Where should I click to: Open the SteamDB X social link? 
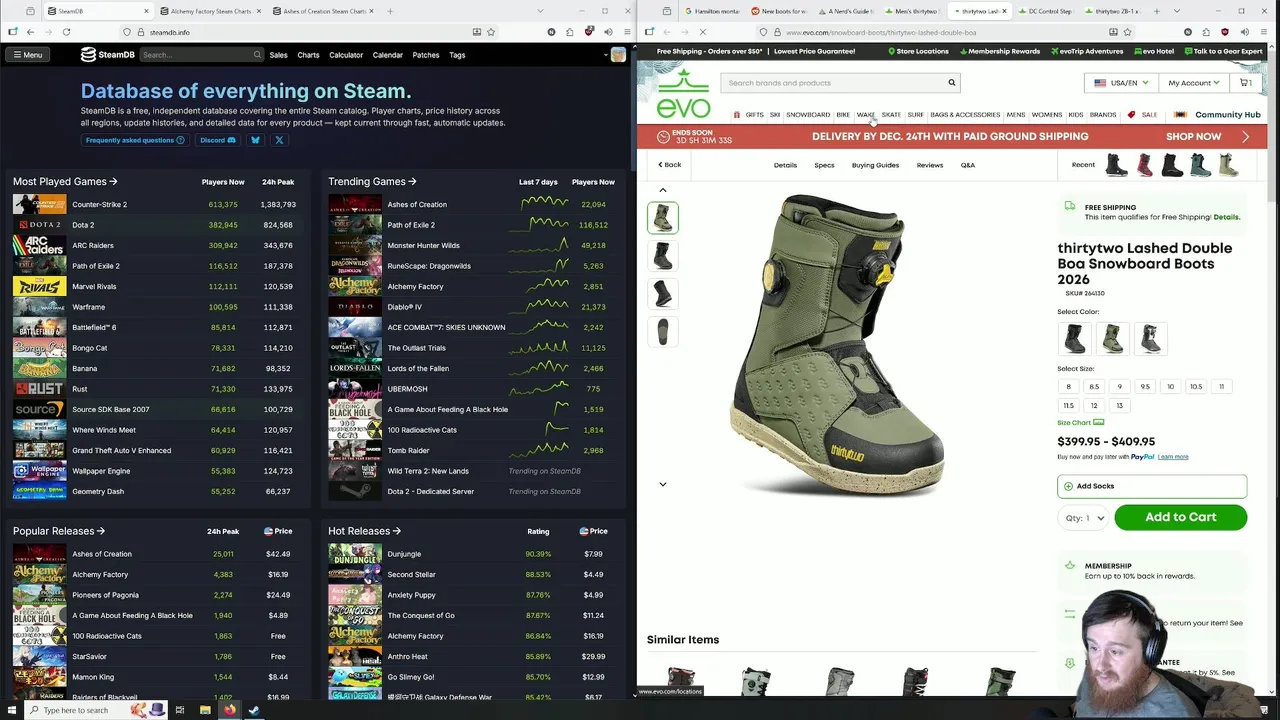pos(279,140)
